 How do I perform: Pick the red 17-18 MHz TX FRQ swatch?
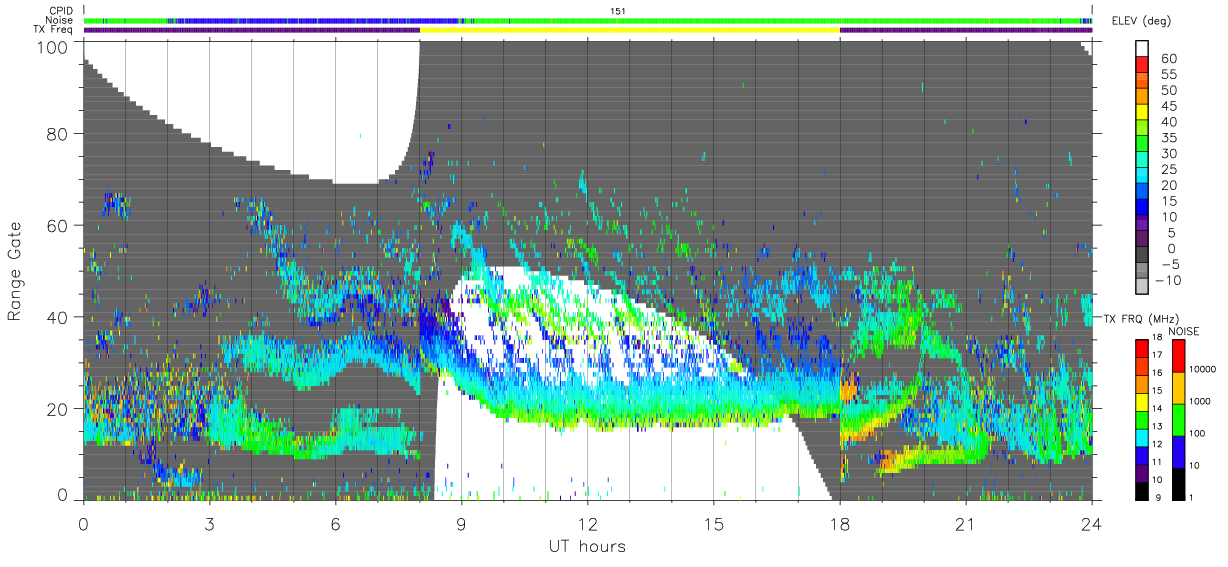point(1142,348)
